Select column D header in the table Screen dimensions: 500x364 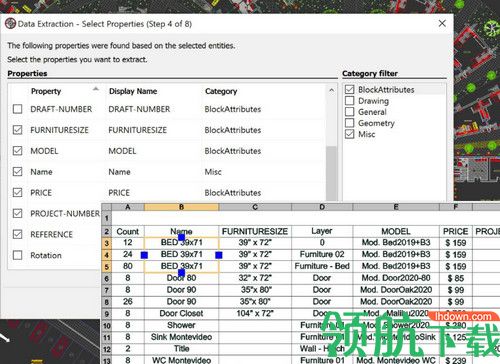[x=322, y=207]
